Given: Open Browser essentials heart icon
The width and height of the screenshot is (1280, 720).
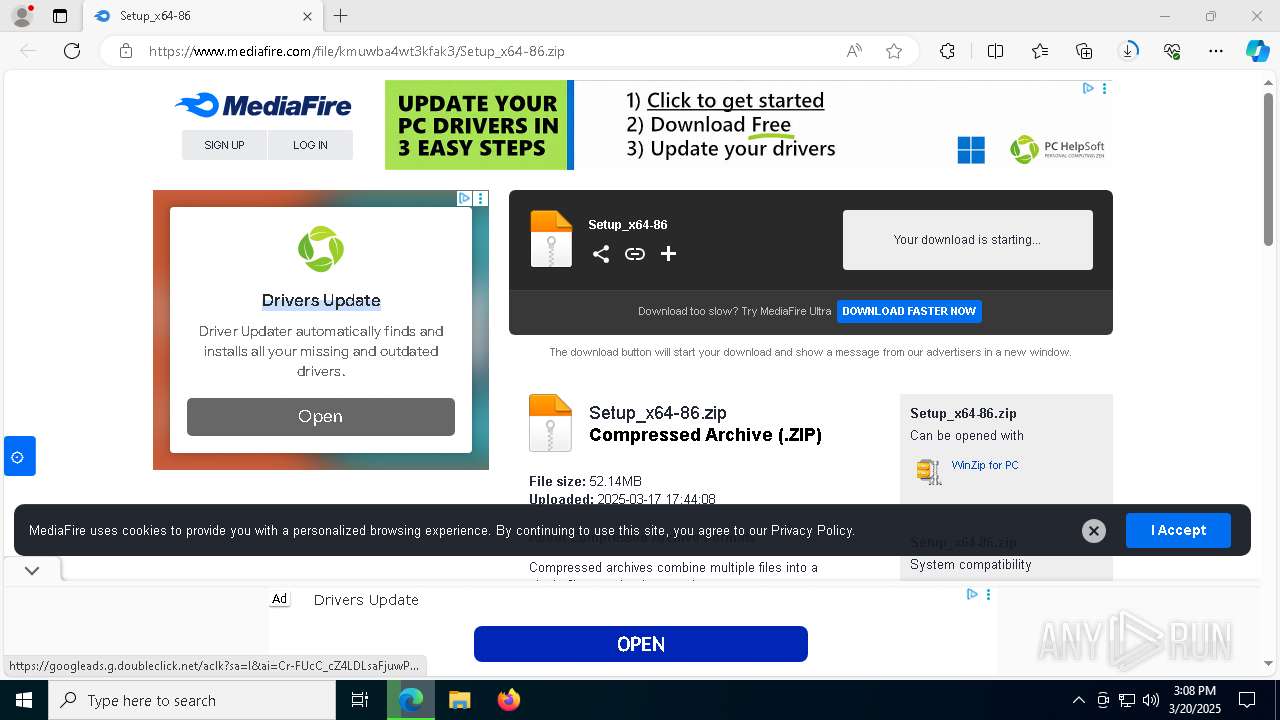Looking at the screenshot, I should (x=1172, y=51).
